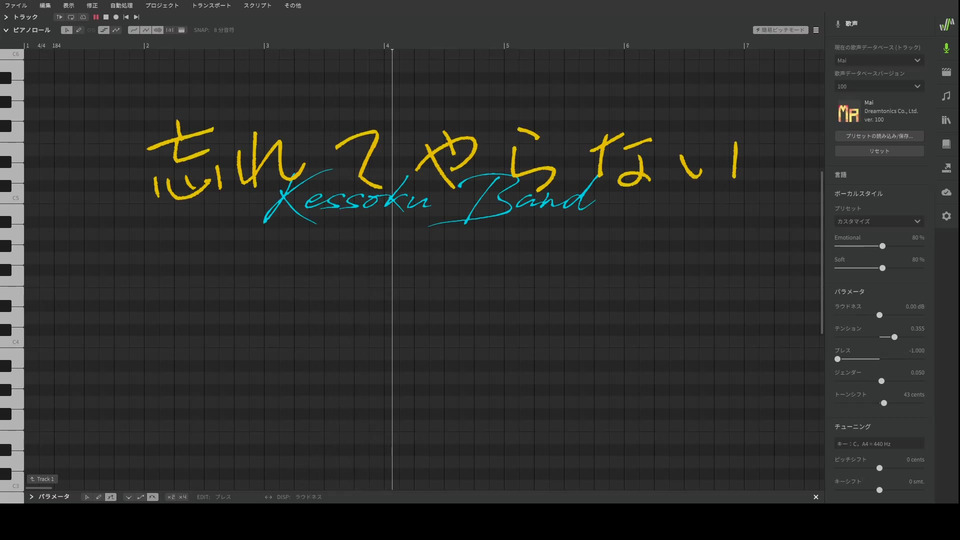Screen dimensions: 960x540
Task: Open the database version 100 dropdown
Action: point(879,86)
